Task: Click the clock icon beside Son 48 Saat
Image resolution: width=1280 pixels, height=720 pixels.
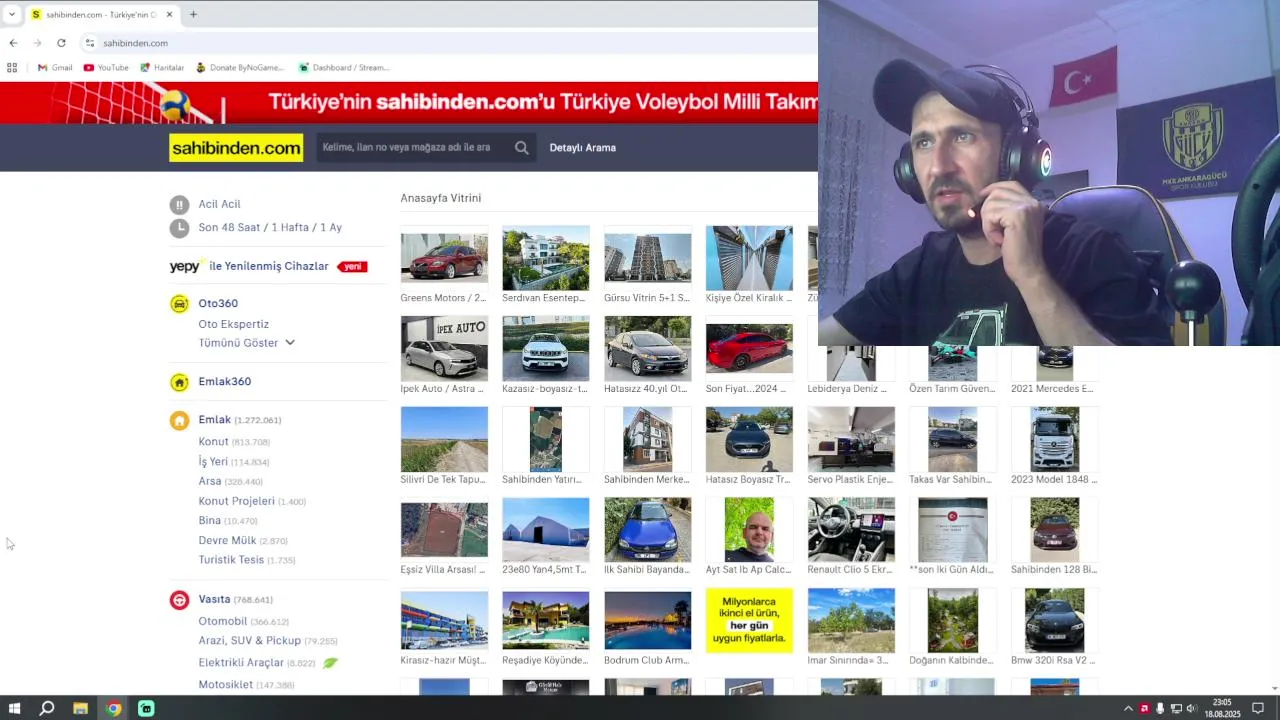Action: point(179,228)
